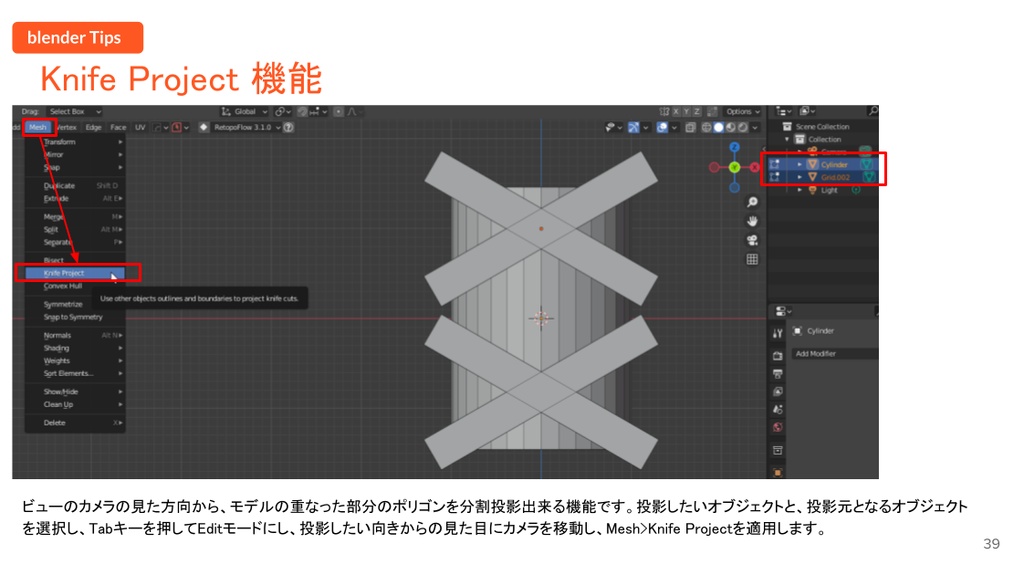The image size is (1024, 575).
Task: Open the Transform submenu
Action: coord(74,142)
